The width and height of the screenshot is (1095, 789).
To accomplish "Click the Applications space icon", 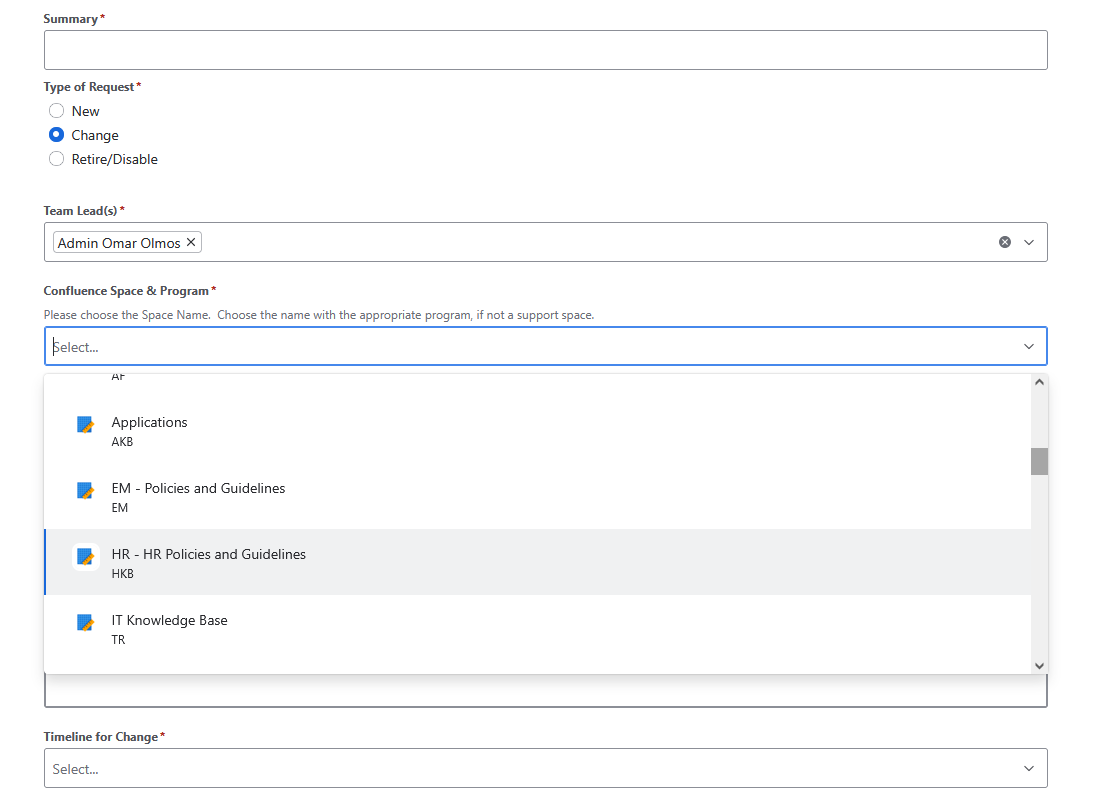I will (x=85, y=425).
